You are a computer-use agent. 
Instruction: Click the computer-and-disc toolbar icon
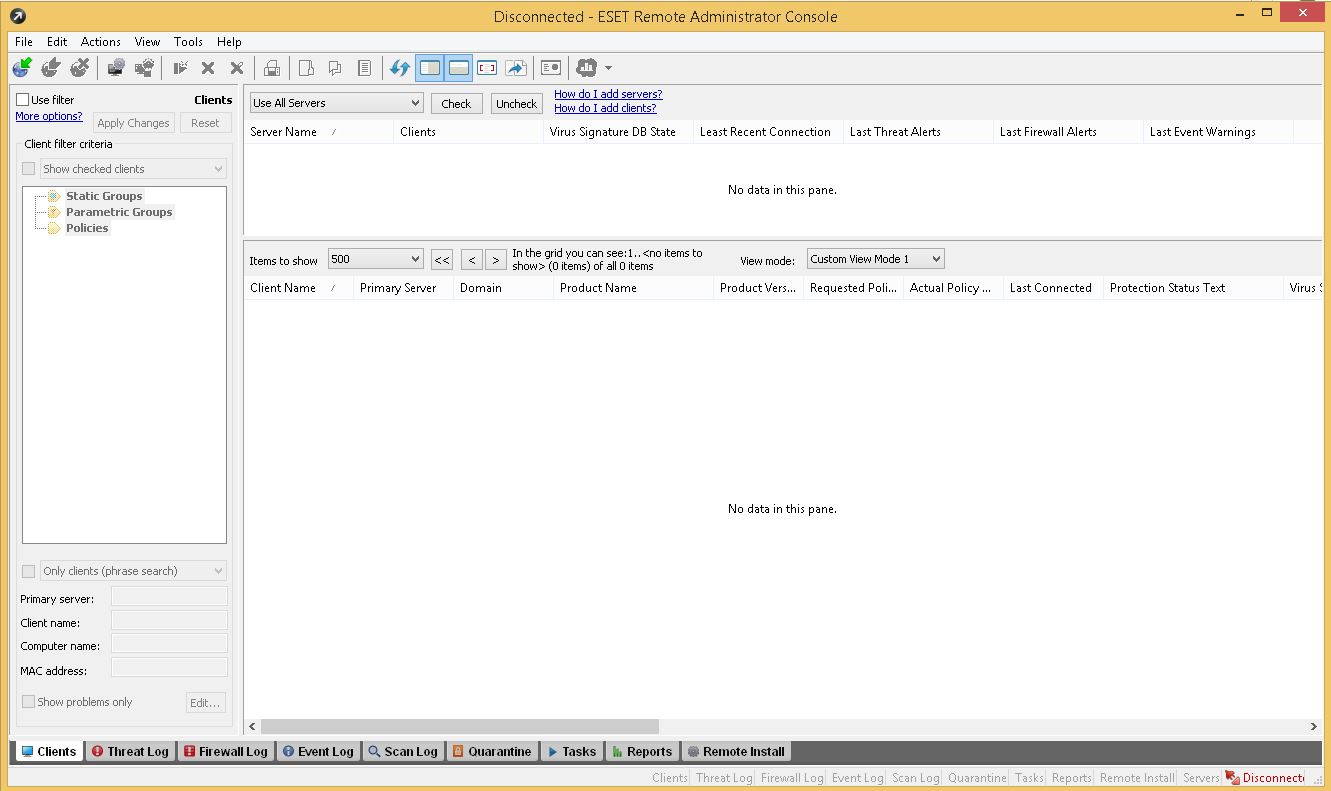point(116,68)
